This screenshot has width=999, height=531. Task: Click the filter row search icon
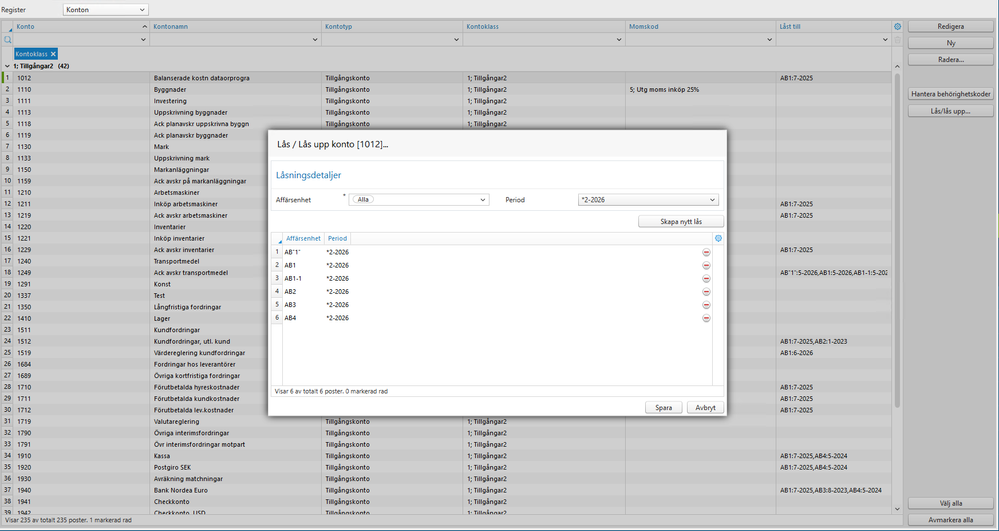(8, 40)
